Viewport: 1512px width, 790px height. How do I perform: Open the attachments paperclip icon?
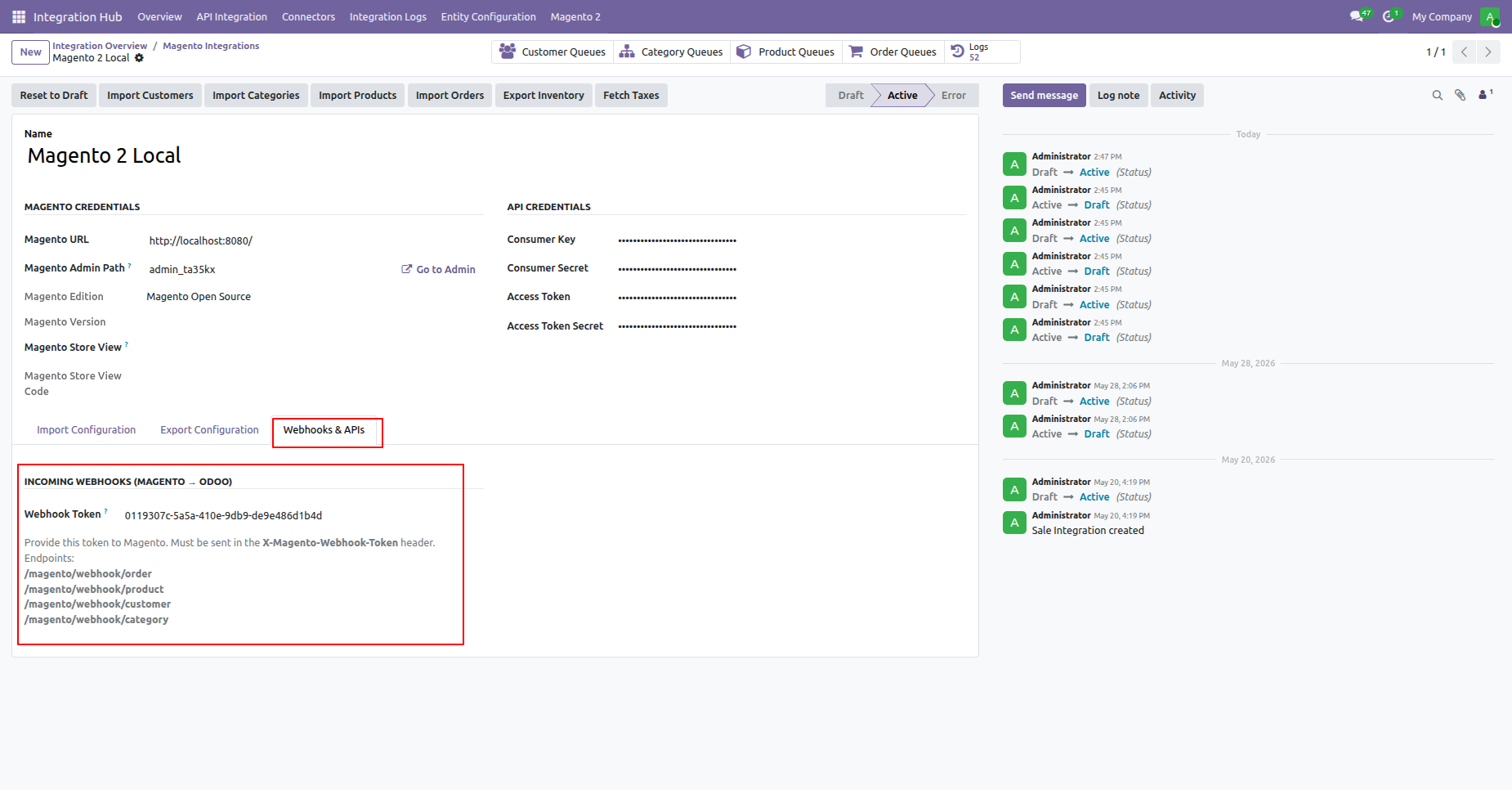pos(1461,96)
